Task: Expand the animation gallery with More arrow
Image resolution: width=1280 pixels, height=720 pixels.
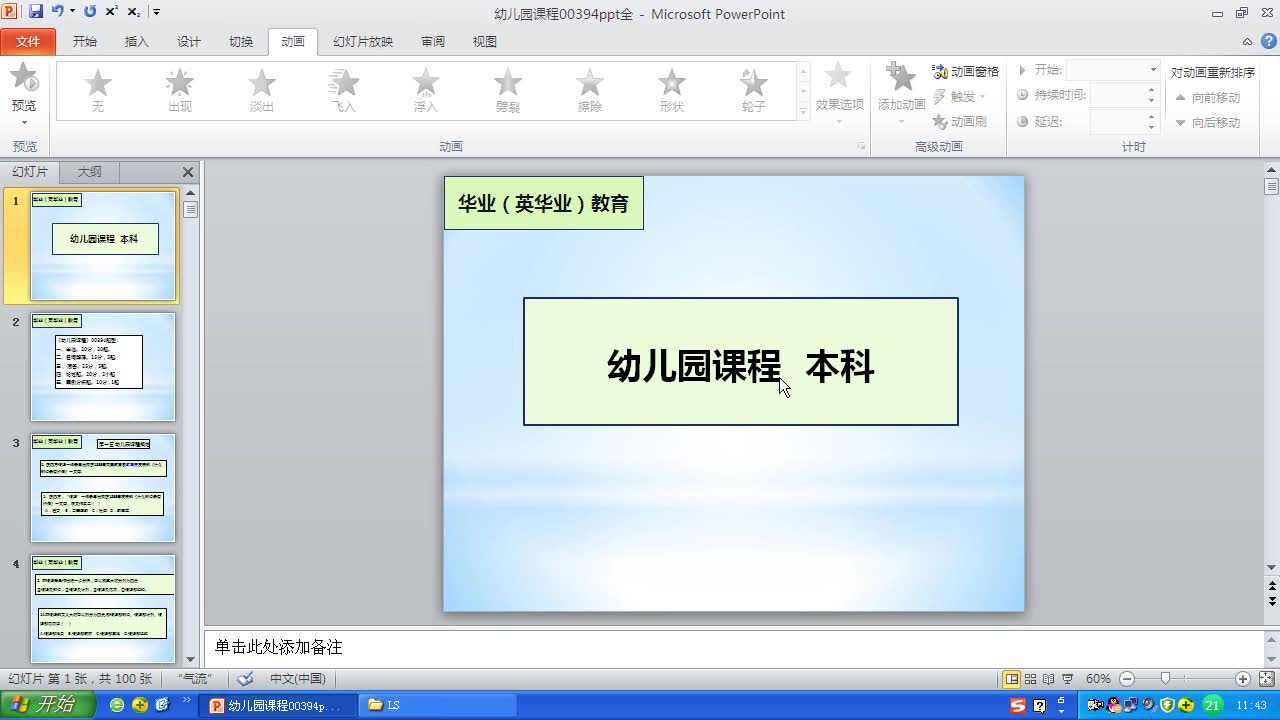Action: pyautogui.click(x=803, y=112)
